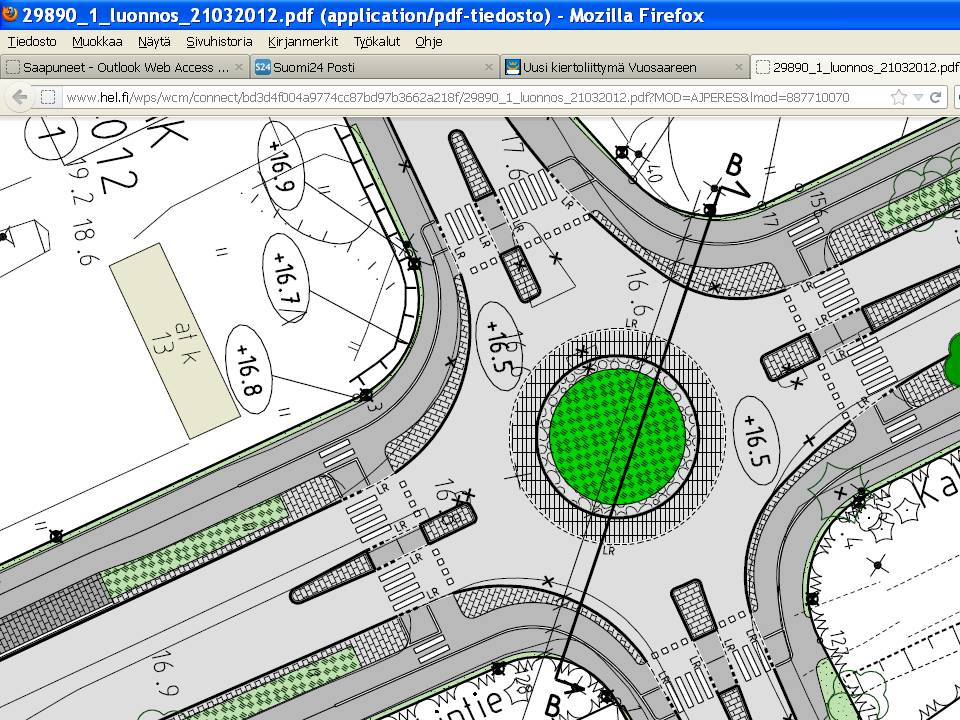Screen dimensions: 960x720
Task: Reload the current PDF page
Action: (x=936, y=97)
